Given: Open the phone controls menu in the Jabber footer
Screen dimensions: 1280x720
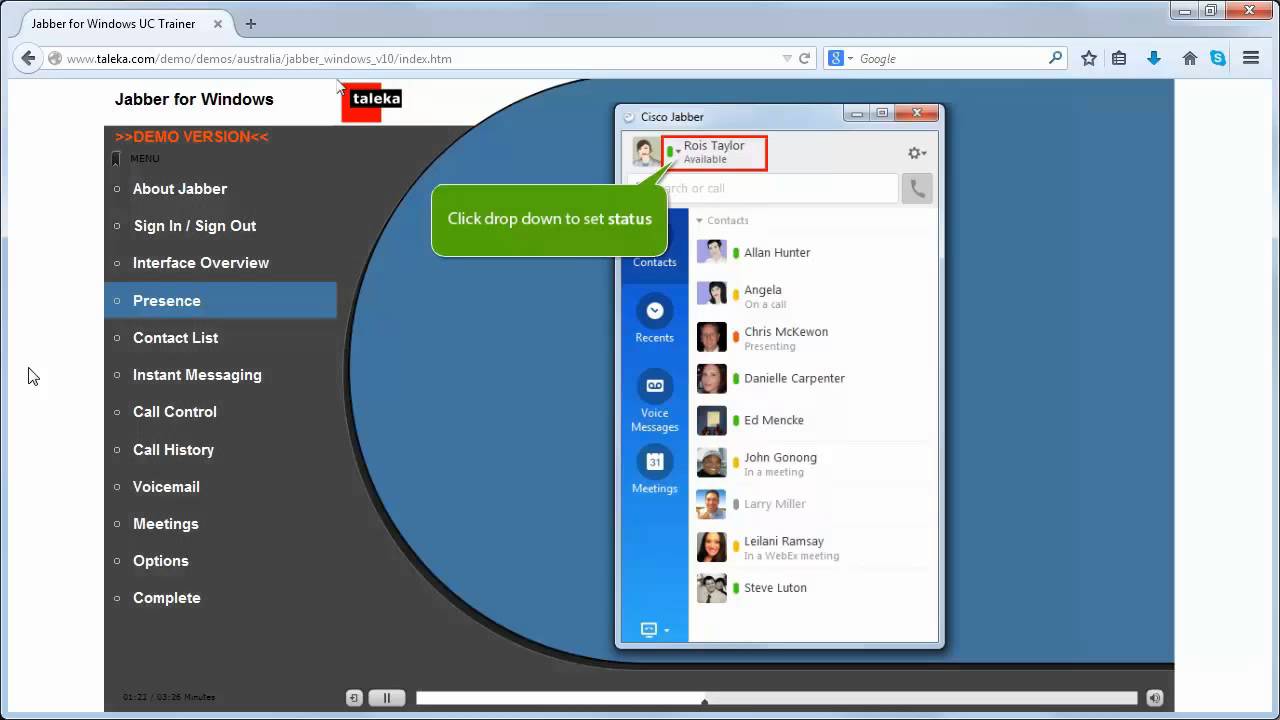Looking at the screenshot, I should 654,630.
